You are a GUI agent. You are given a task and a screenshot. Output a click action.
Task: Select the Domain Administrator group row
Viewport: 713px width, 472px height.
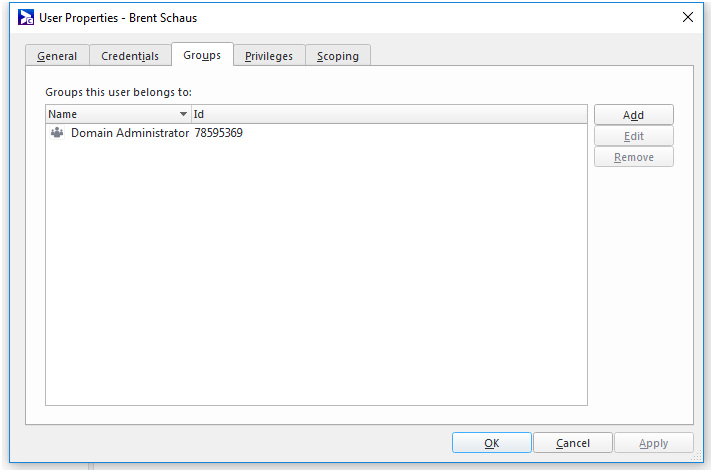(129, 132)
